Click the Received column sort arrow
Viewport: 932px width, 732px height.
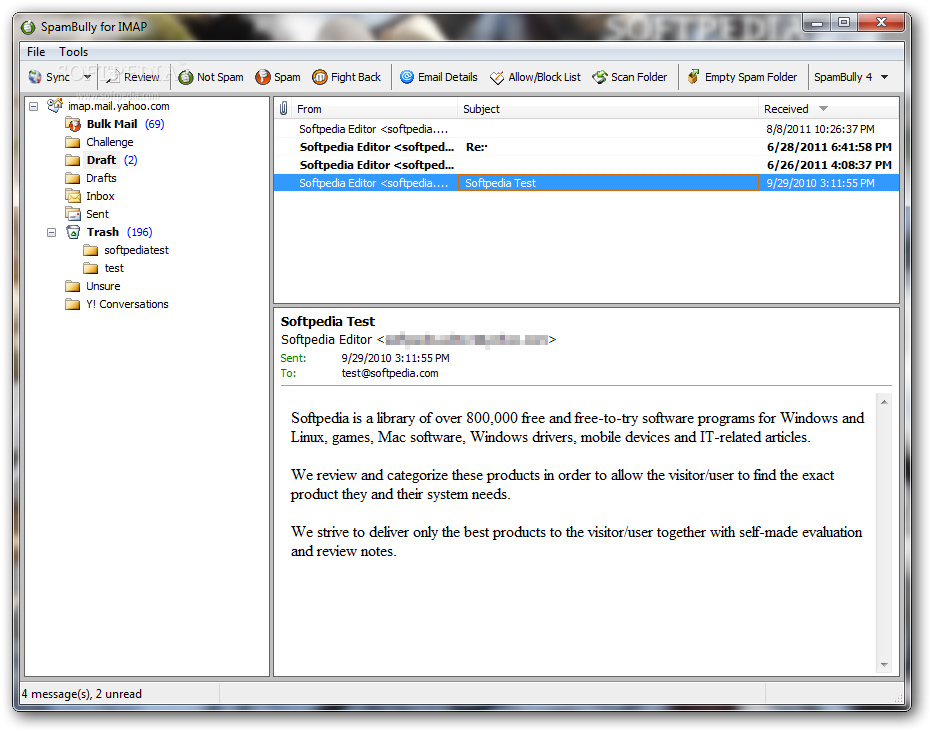click(x=823, y=109)
